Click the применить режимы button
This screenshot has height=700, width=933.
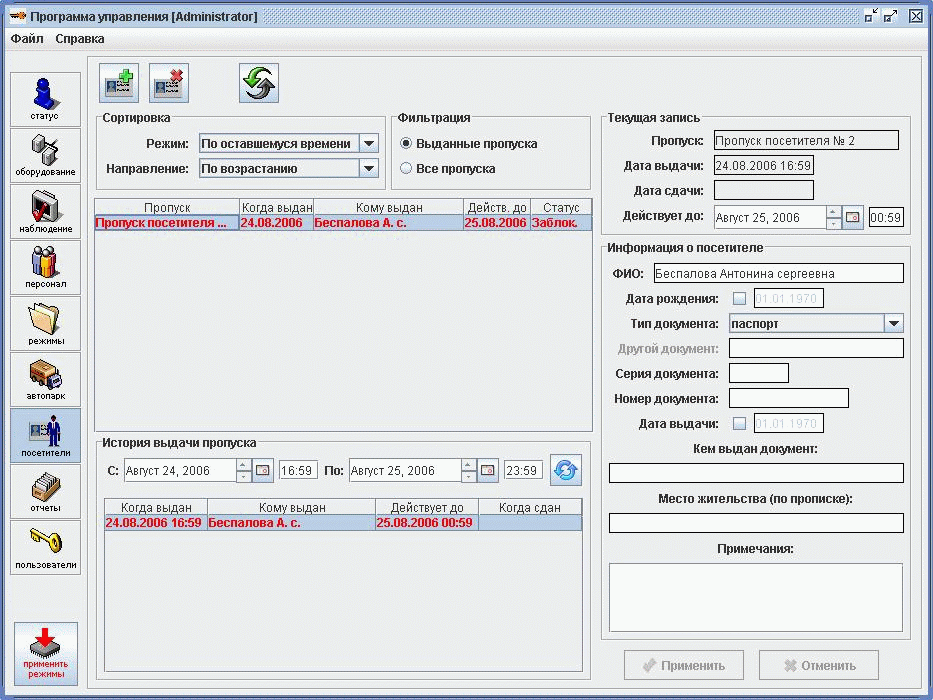click(x=46, y=653)
